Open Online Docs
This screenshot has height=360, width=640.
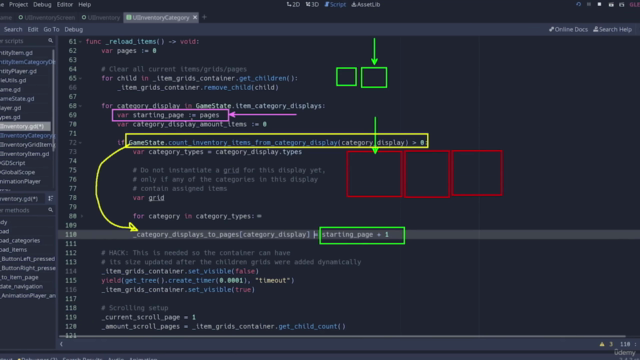click(x=568, y=29)
